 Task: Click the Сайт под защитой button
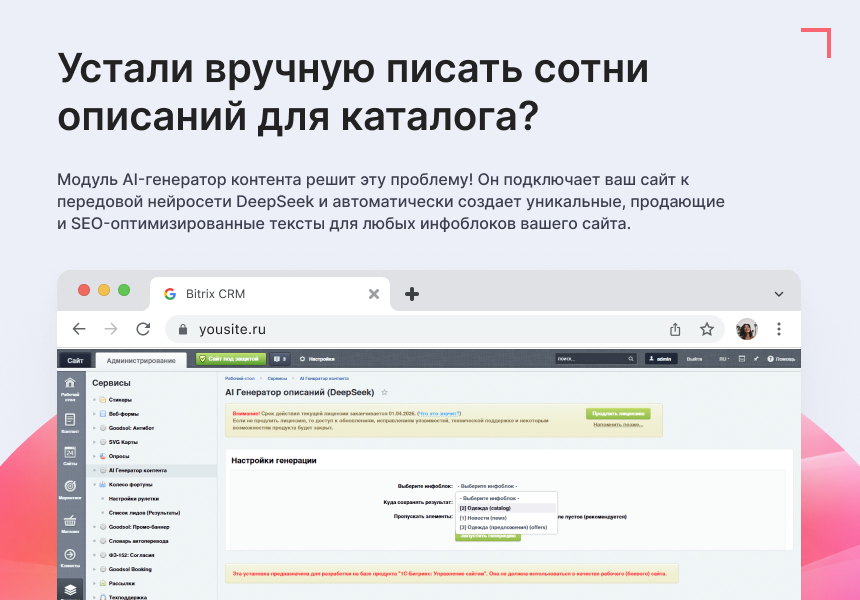point(231,359)
